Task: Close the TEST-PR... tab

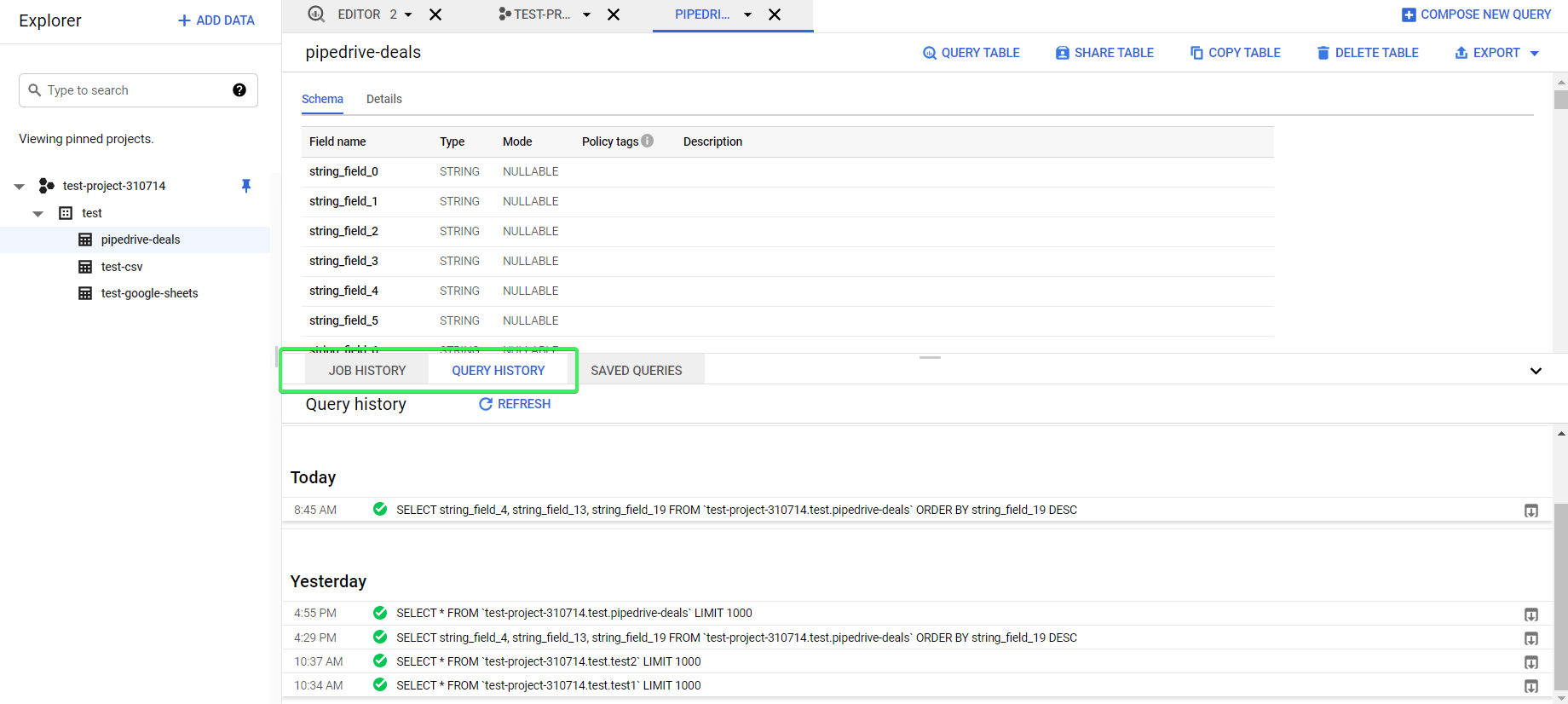Action: 614,14
